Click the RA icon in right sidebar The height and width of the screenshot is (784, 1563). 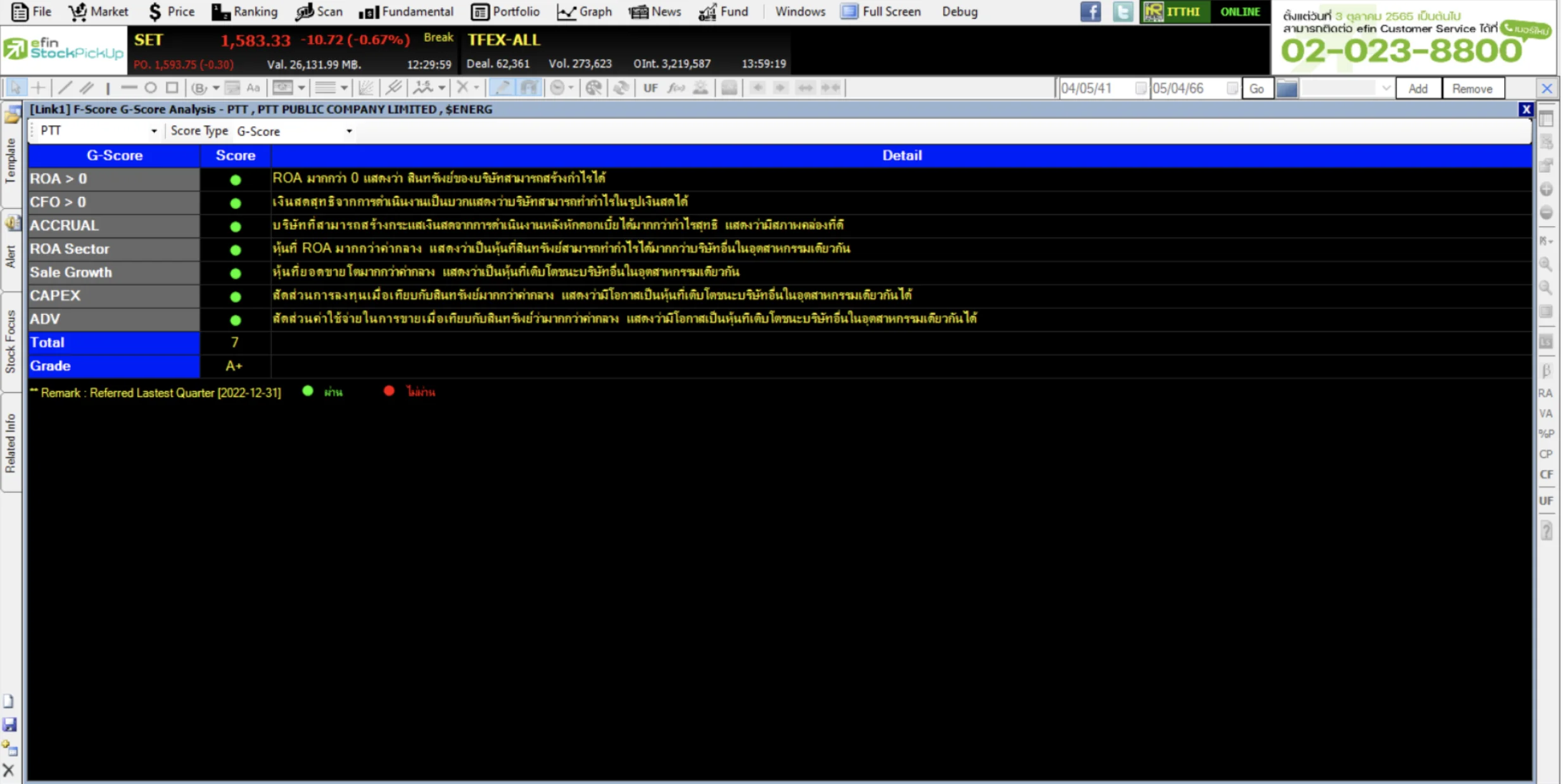click(x=1545, y=393)
